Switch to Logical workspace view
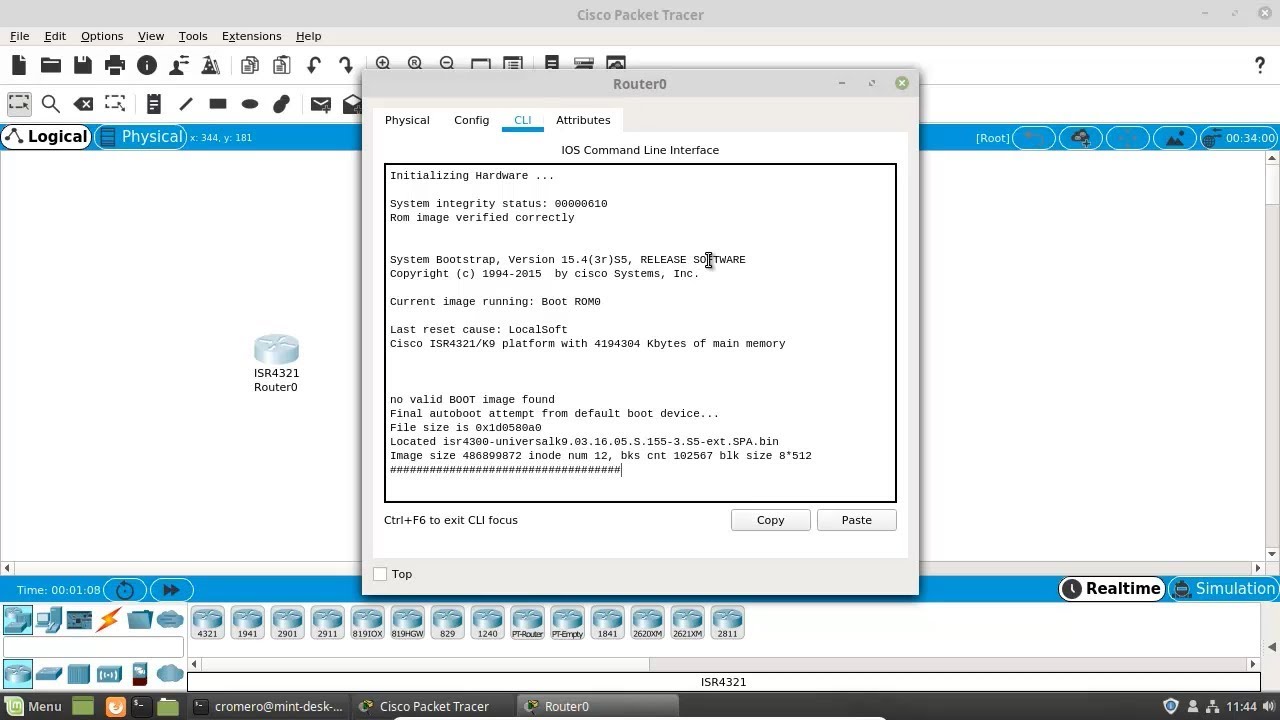The image size is (1280, 720). pyautogui.click(x=46, y=137)
